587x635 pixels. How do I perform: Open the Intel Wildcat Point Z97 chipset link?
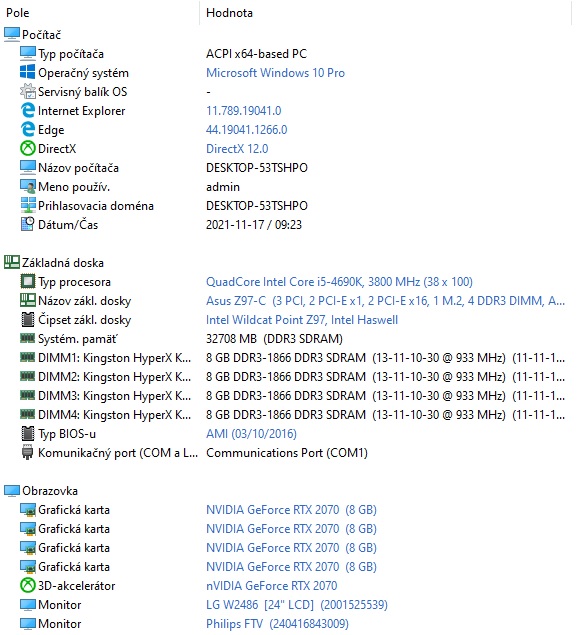(302, 320)
